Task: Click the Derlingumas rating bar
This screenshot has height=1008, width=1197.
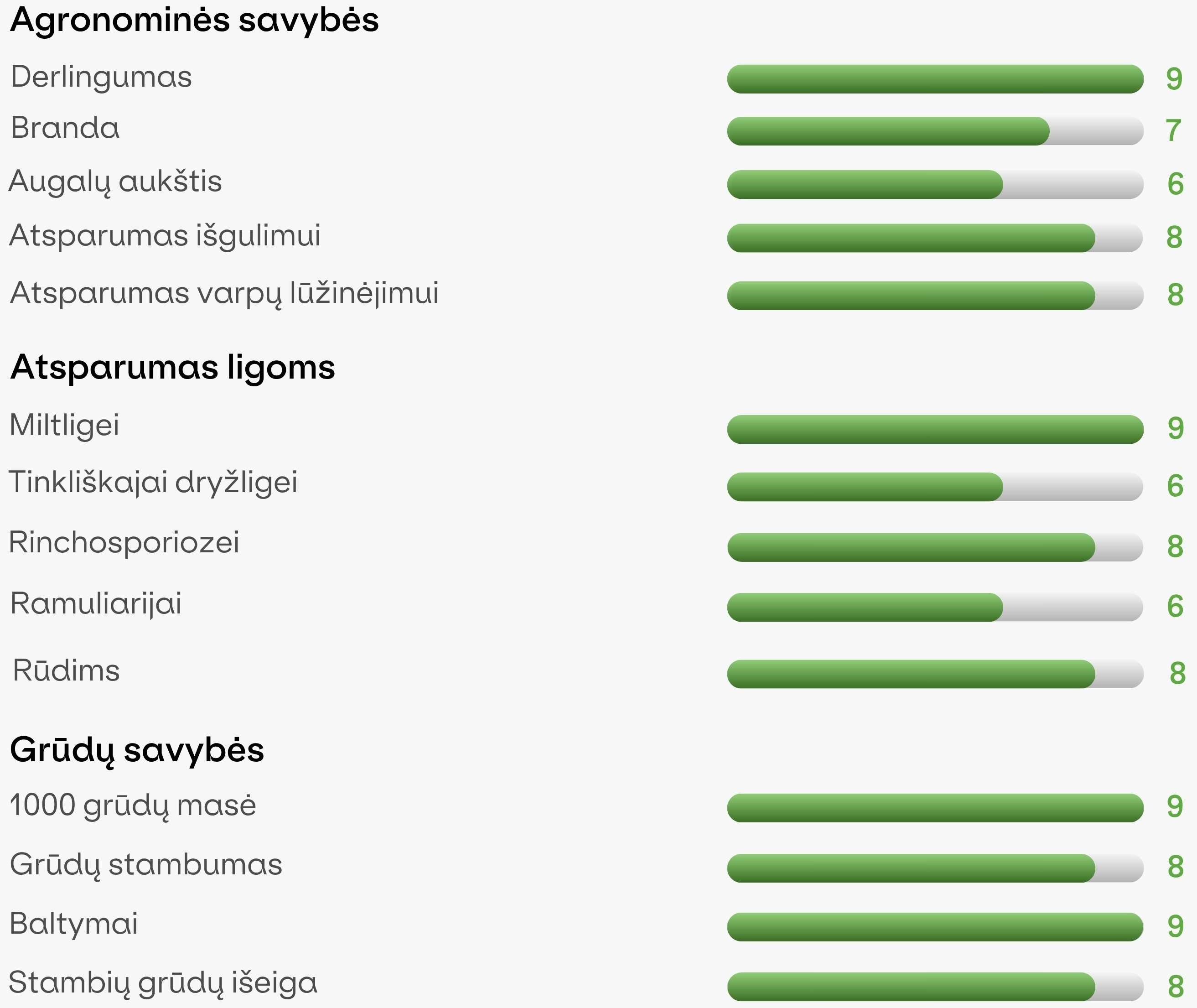Action: [x=935, y=79]
